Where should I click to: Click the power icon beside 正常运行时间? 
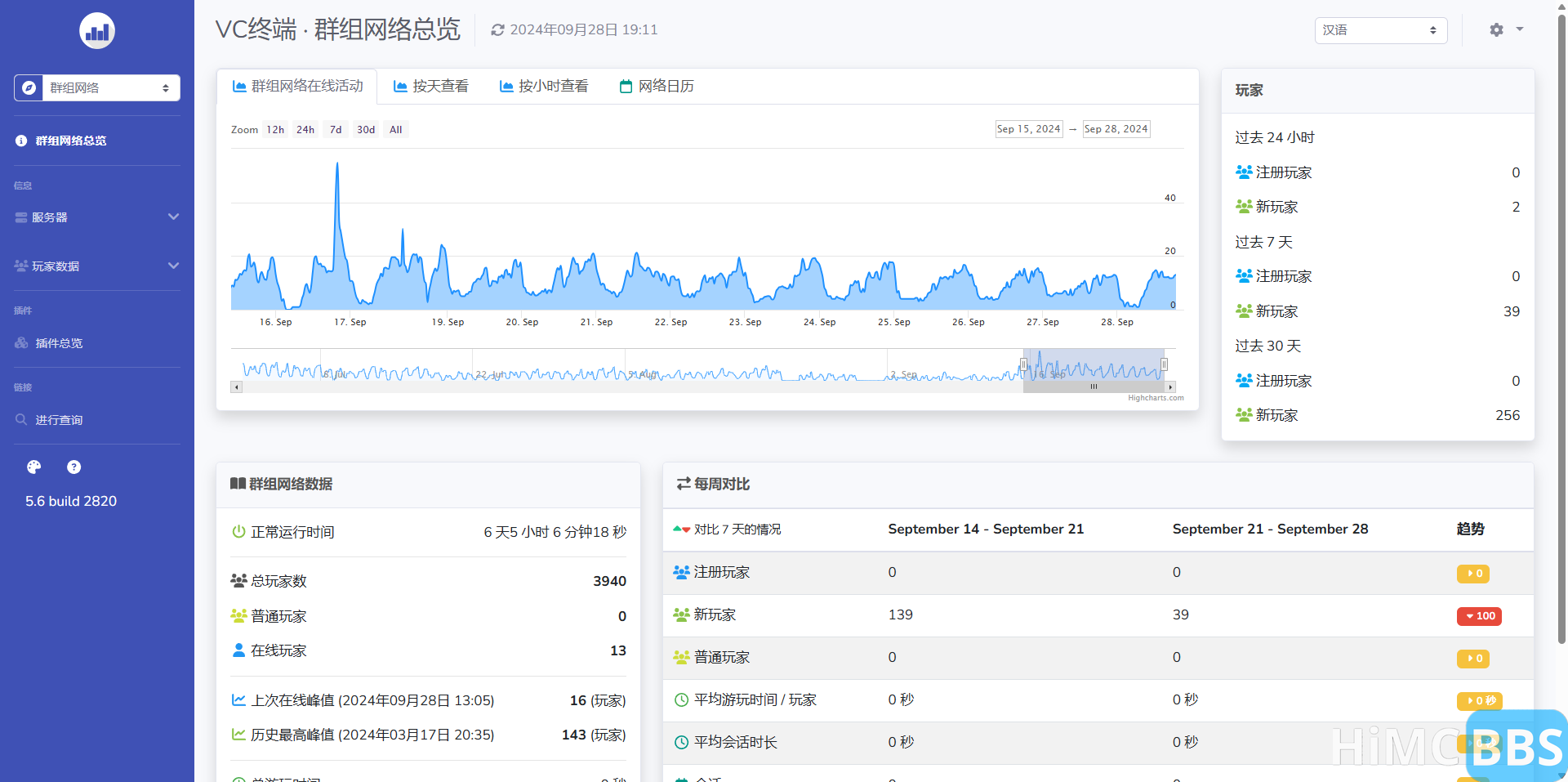pos(238,532)
